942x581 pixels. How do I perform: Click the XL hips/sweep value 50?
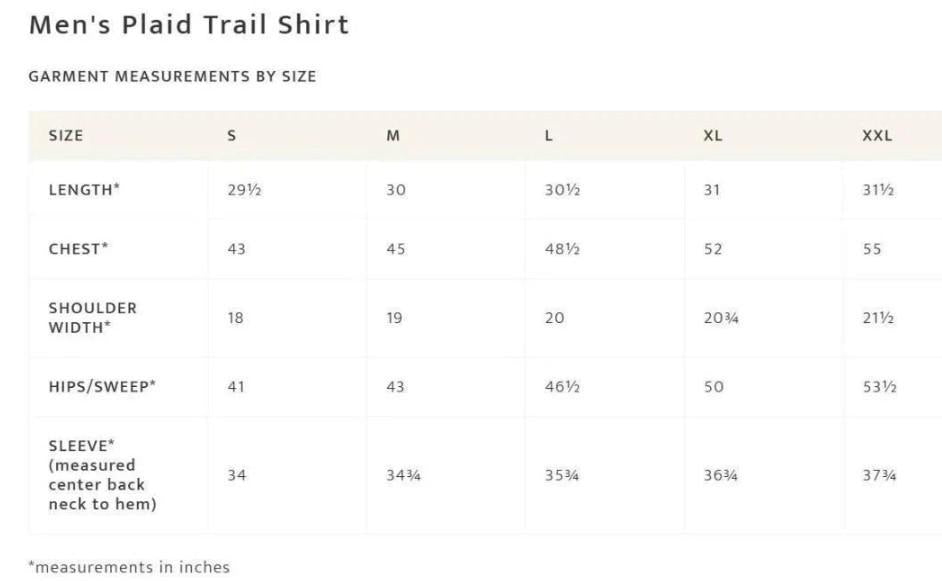713,387
